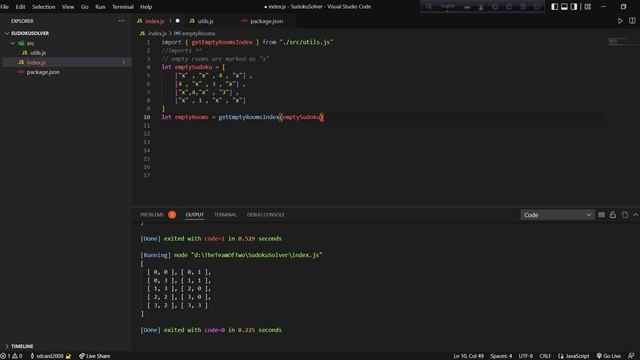
Task: Change UTF-8 file encoding
Action: pos(525,356)
